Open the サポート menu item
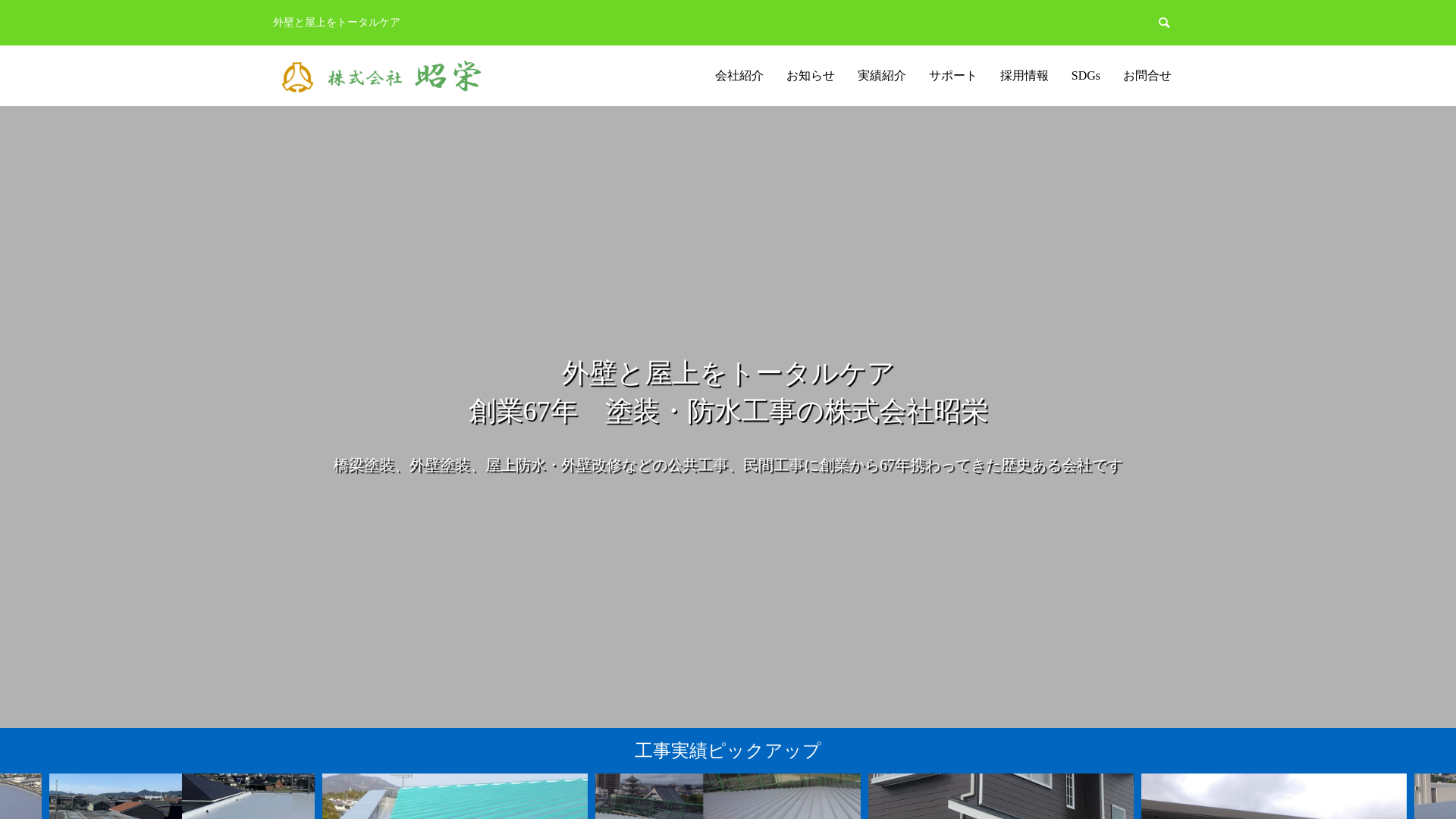This screenshot has width=1456, height=819. (952, 76)
